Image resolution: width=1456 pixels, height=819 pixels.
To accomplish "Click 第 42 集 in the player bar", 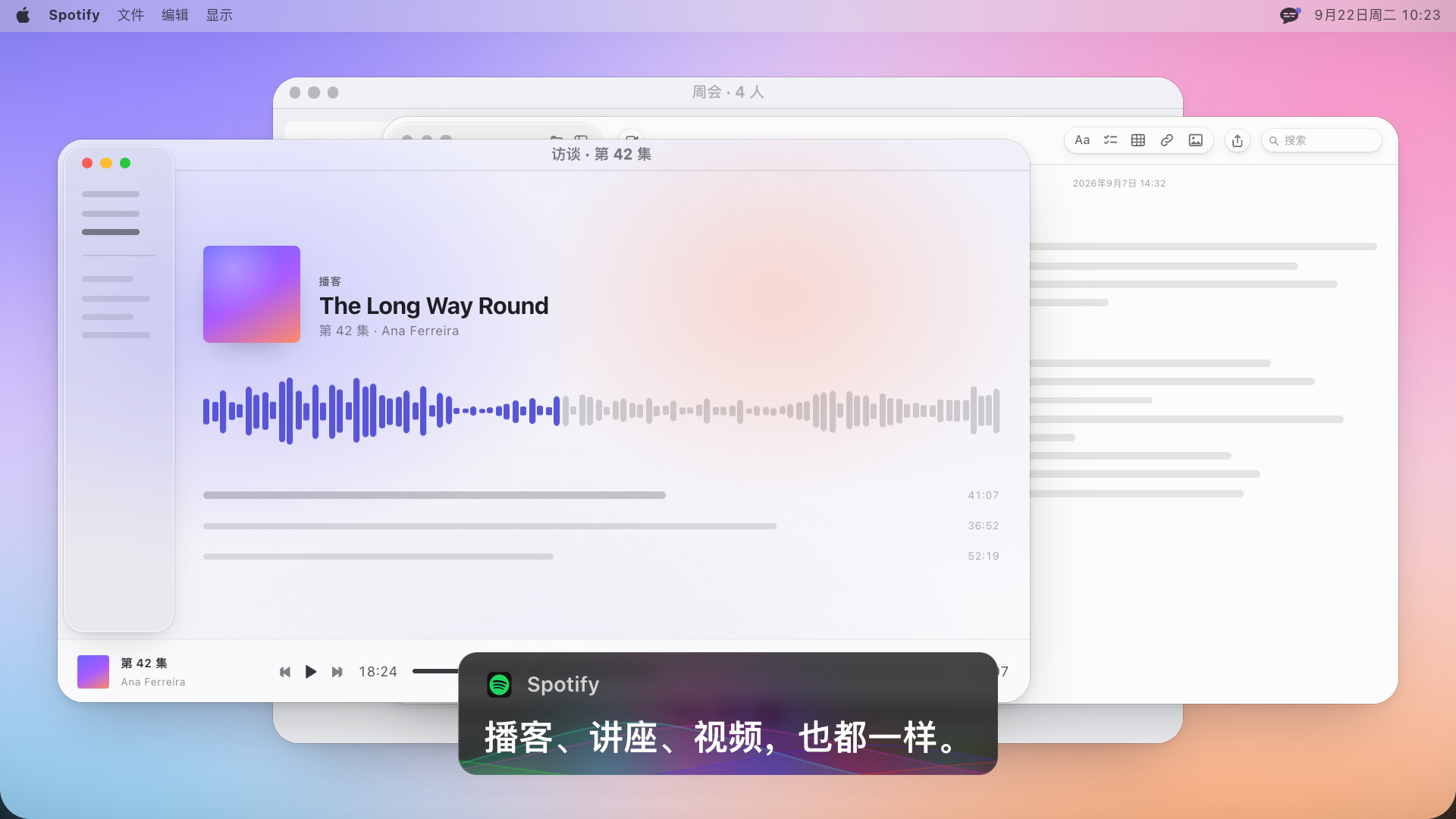I will pos(144,664).
